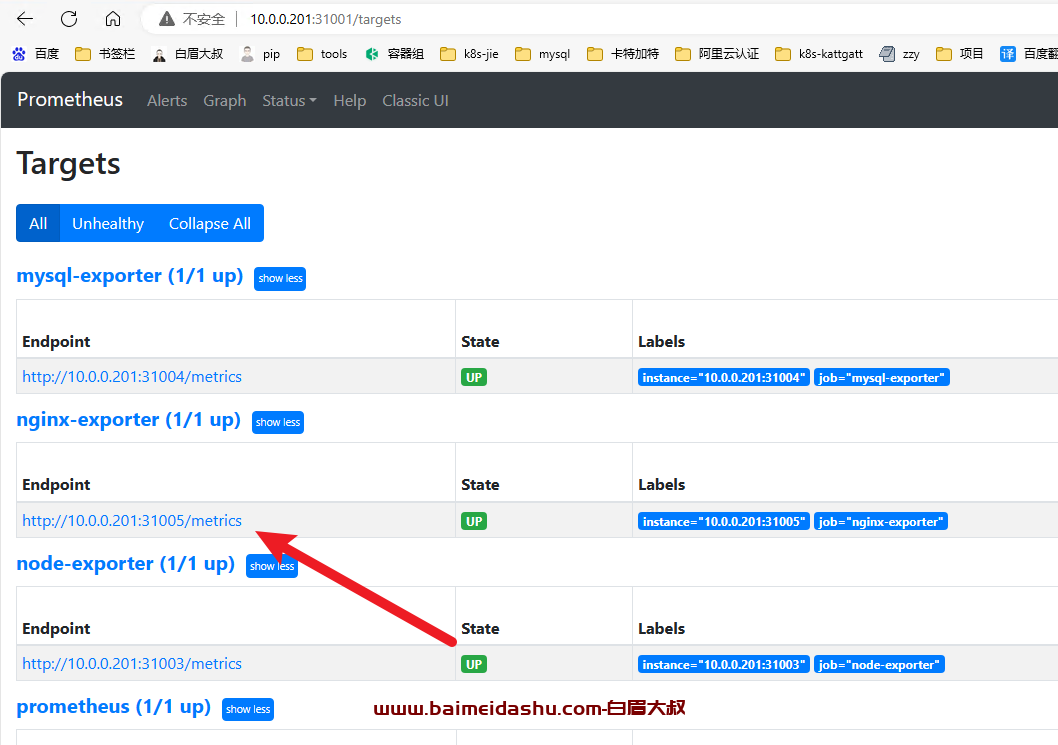Screen dimensions: 1058x745
Task: Click job="nginx-exporter" label badge
Action: (881, 521)
